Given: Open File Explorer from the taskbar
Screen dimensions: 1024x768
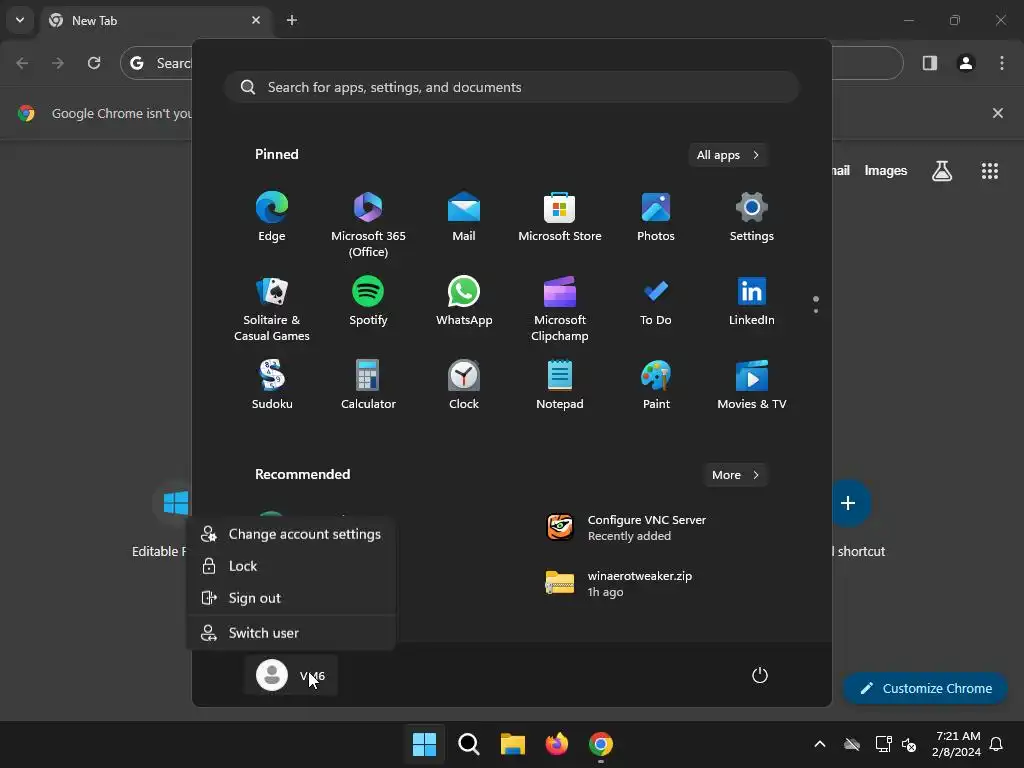Looking at the screenshot, I should [513, 744].
